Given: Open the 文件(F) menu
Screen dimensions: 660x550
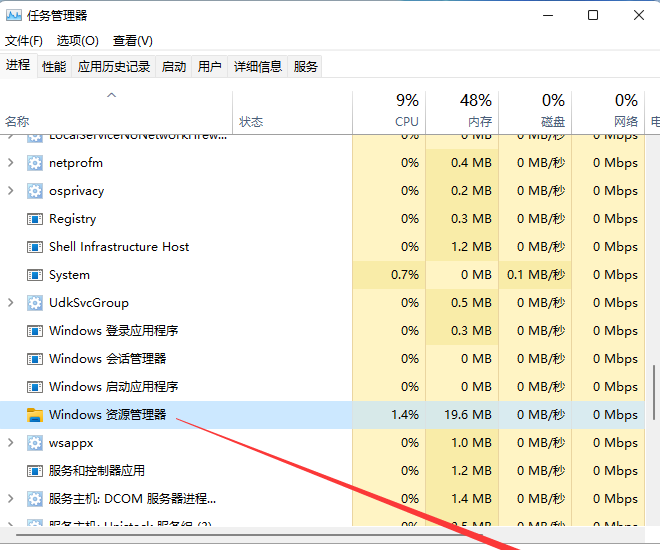Looking at the screenshot, I should tap(24, 41).
